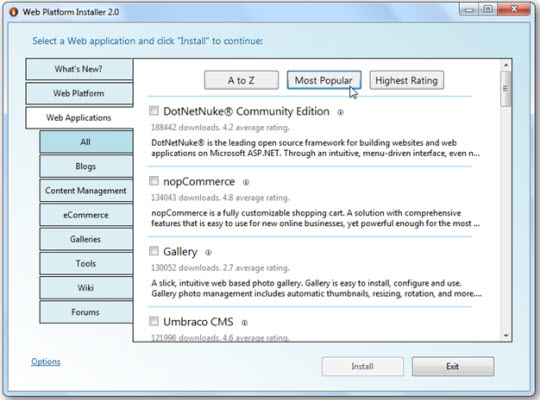Select the Gallery checkbox
This screenshot has height=400, width=540.
154,251
